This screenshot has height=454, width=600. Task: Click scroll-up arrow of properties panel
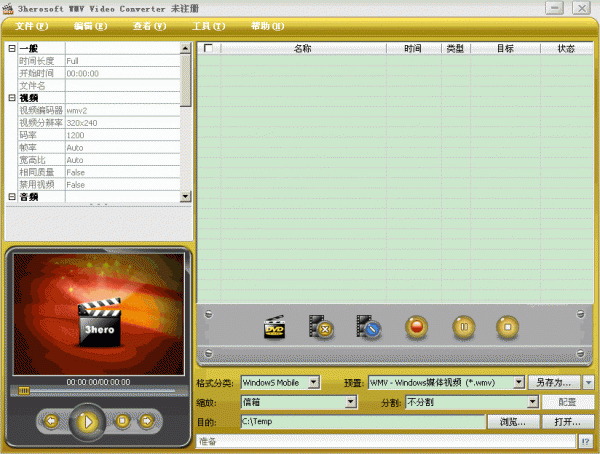185,48
